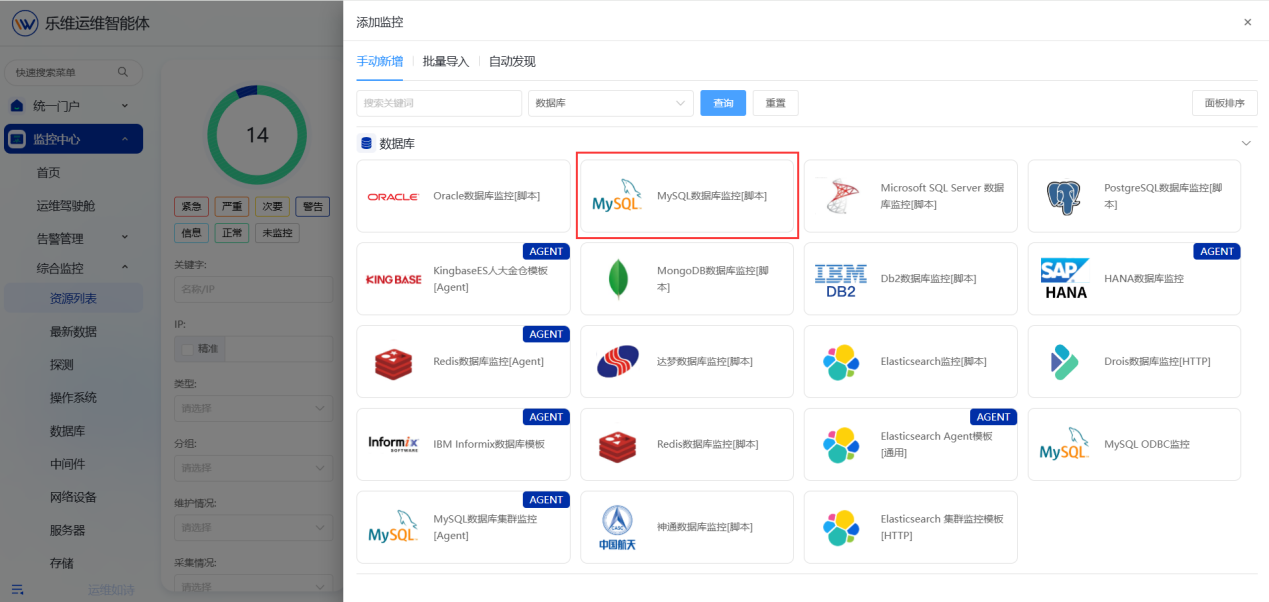This screenshot has width=1269, height=602.
Task: Click the 达梦数据库 logo icon
Action: pos(617,362)
